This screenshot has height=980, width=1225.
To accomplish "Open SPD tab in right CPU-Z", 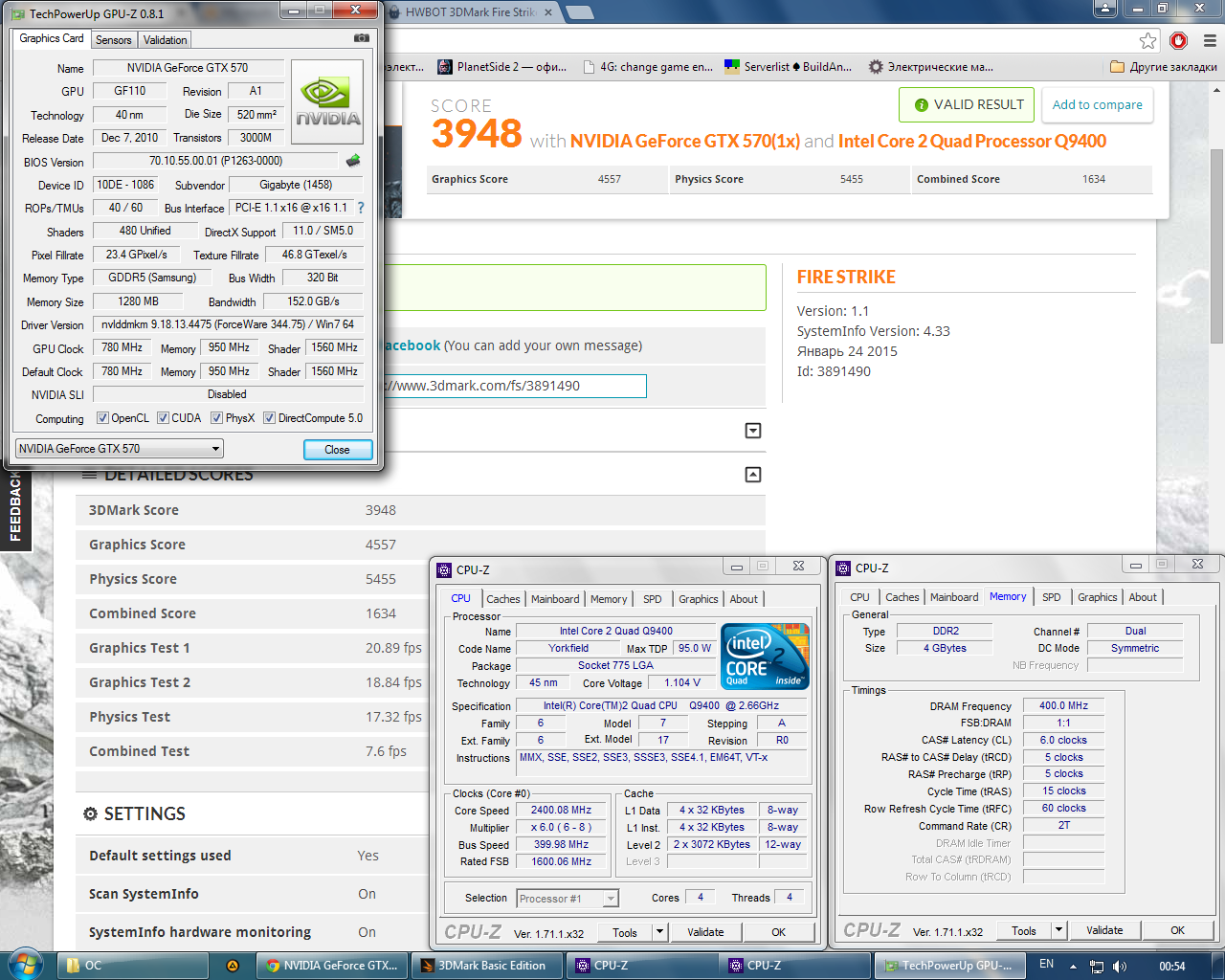I will 1052,597.
